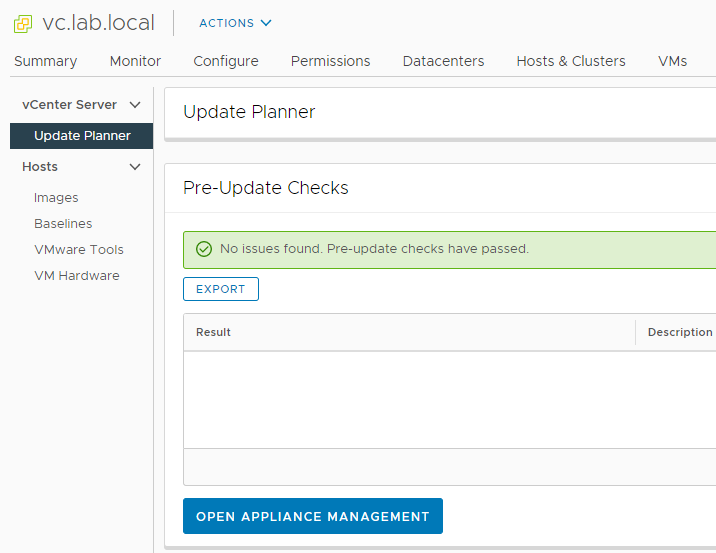Click the Update Planner page heading
Viewport: 716px width, 553px height.
pyautogui.click(x=249, y=112)
